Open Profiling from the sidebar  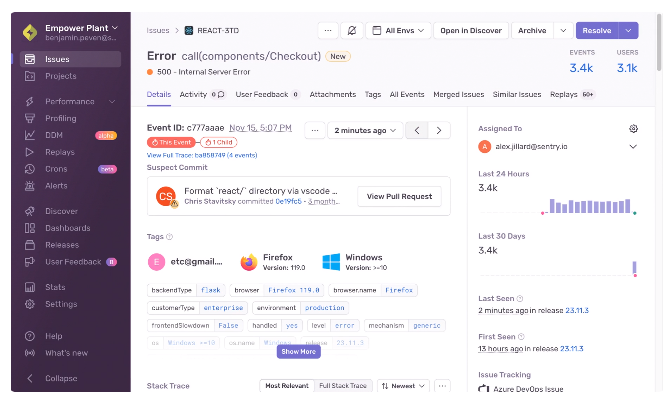[61, 118]
